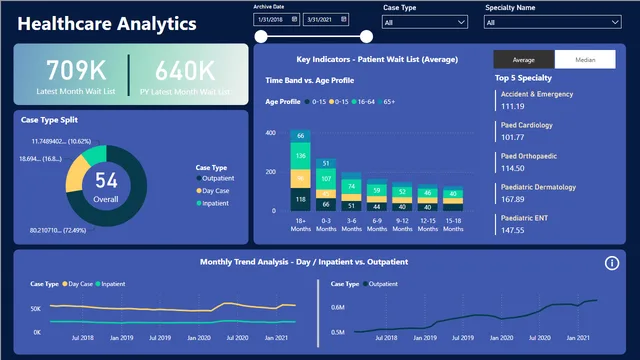Open the start date calendar picker icon
Viewport: 640px width, 360px height.
point(294,19)
